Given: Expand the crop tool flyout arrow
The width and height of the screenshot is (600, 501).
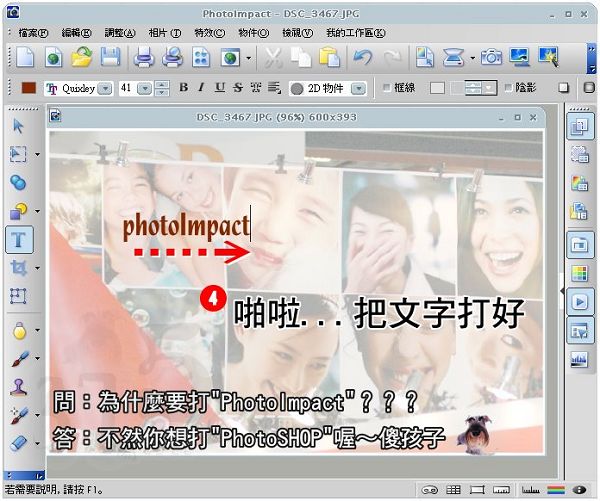Looking at the screenshot, I should coord(38,268).
